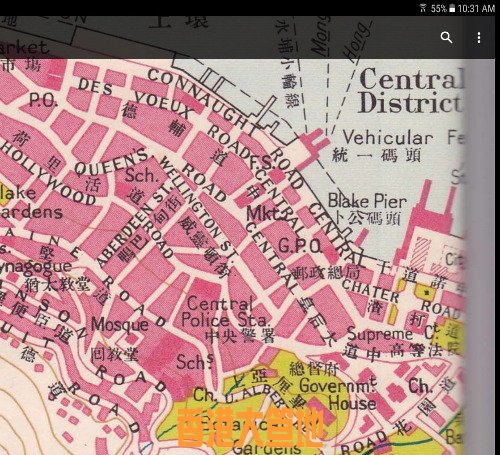
Task: Tap the 郵政總局 post office label
Action: 325,273
